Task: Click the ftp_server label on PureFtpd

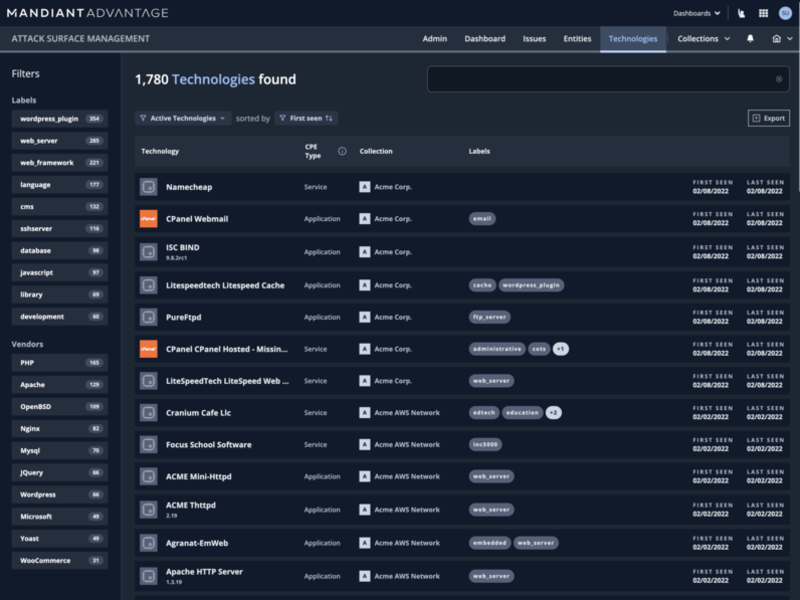Action: click(x=489, y=317)
